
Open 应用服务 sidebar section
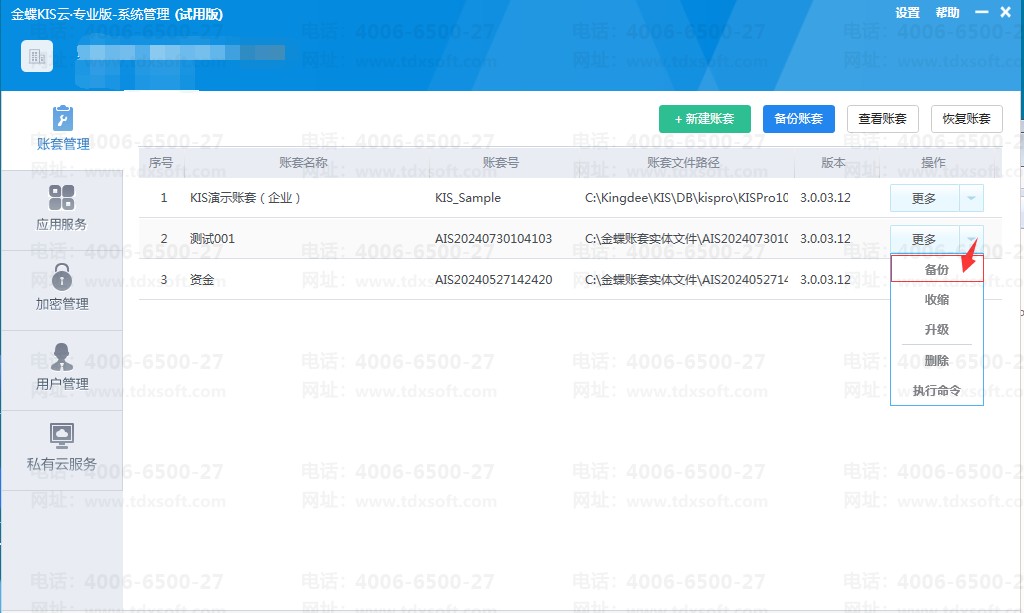(x=62, y=209)
